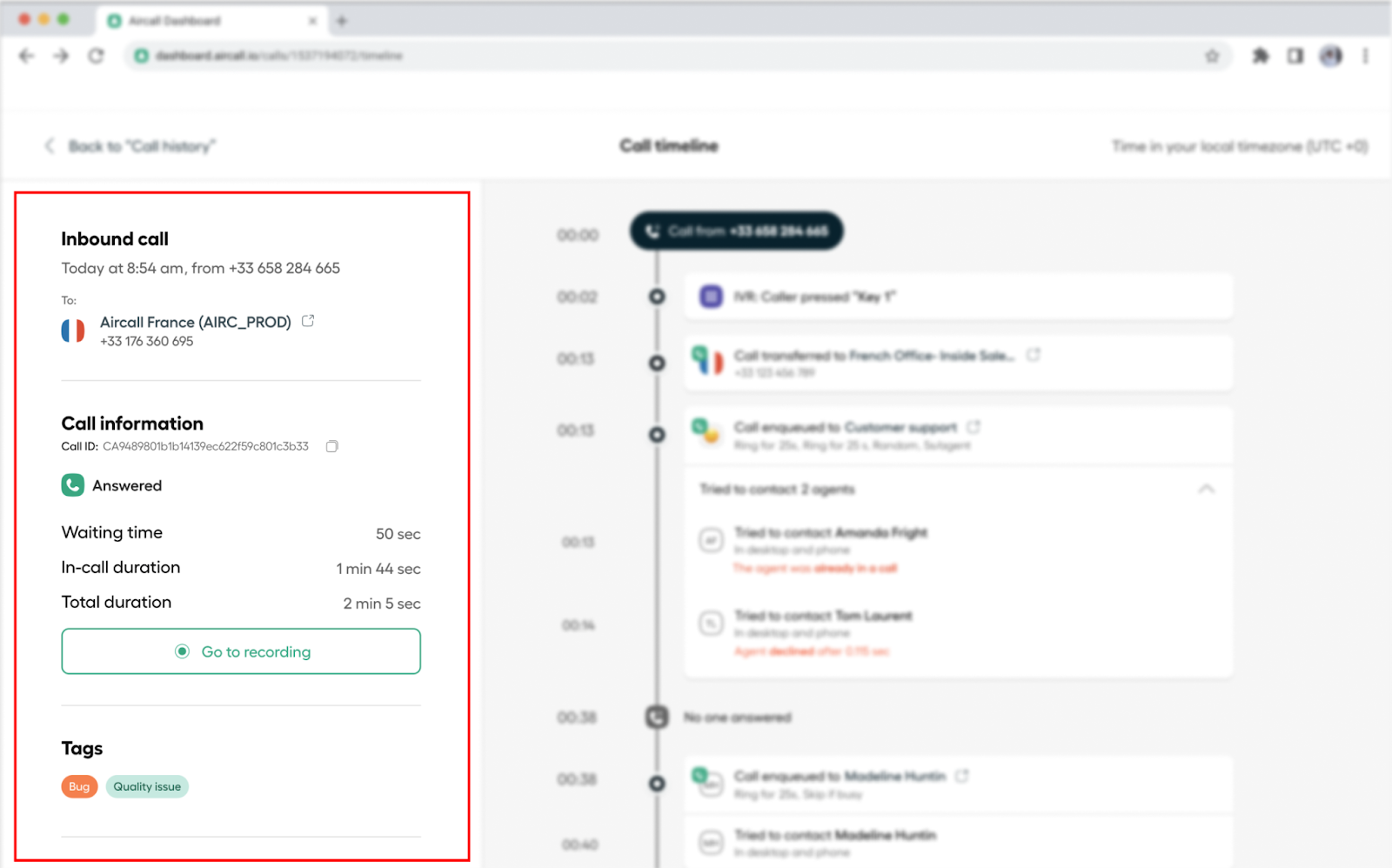Click the Waiting time 50 sec value
Viewport: 1392px width, 868px height.
pos(398,534)
